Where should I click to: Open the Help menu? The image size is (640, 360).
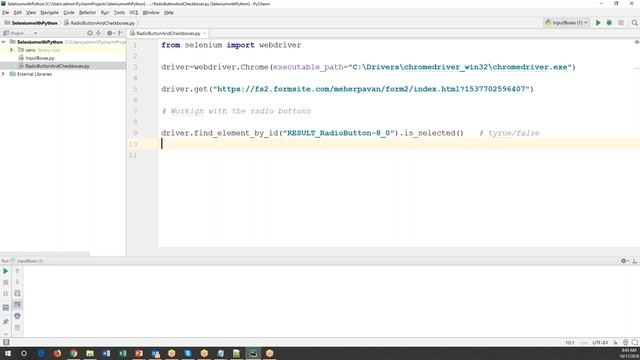(x=169, y=13)
